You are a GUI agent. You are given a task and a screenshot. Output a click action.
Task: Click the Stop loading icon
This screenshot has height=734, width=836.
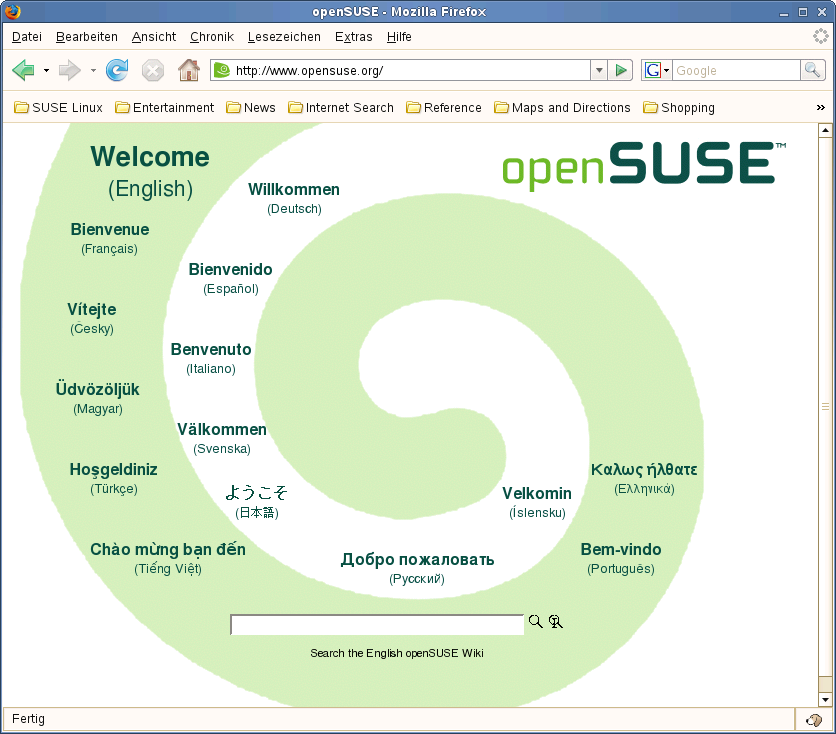152,70
